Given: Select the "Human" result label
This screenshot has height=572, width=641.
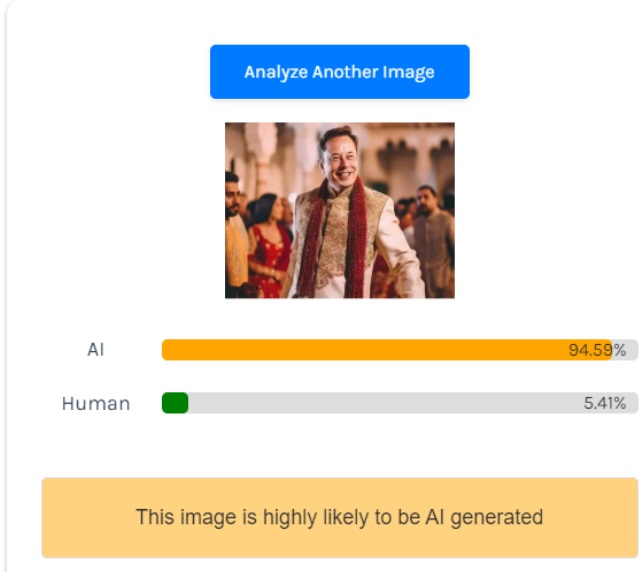Looking at the screenshot, I should [x=96, y=404].
